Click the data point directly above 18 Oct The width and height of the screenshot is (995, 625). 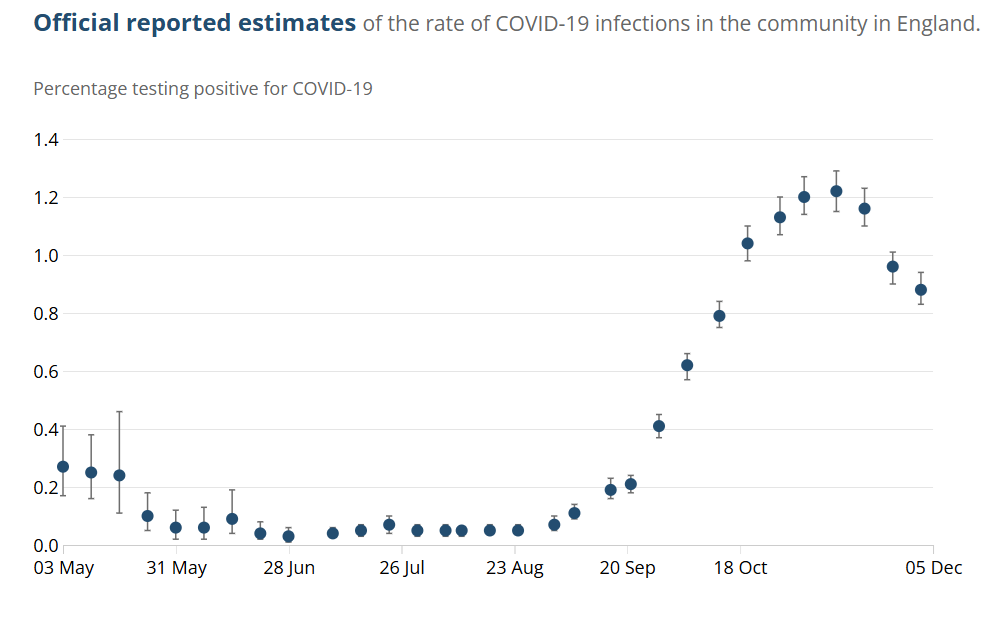tap(747, 243)
